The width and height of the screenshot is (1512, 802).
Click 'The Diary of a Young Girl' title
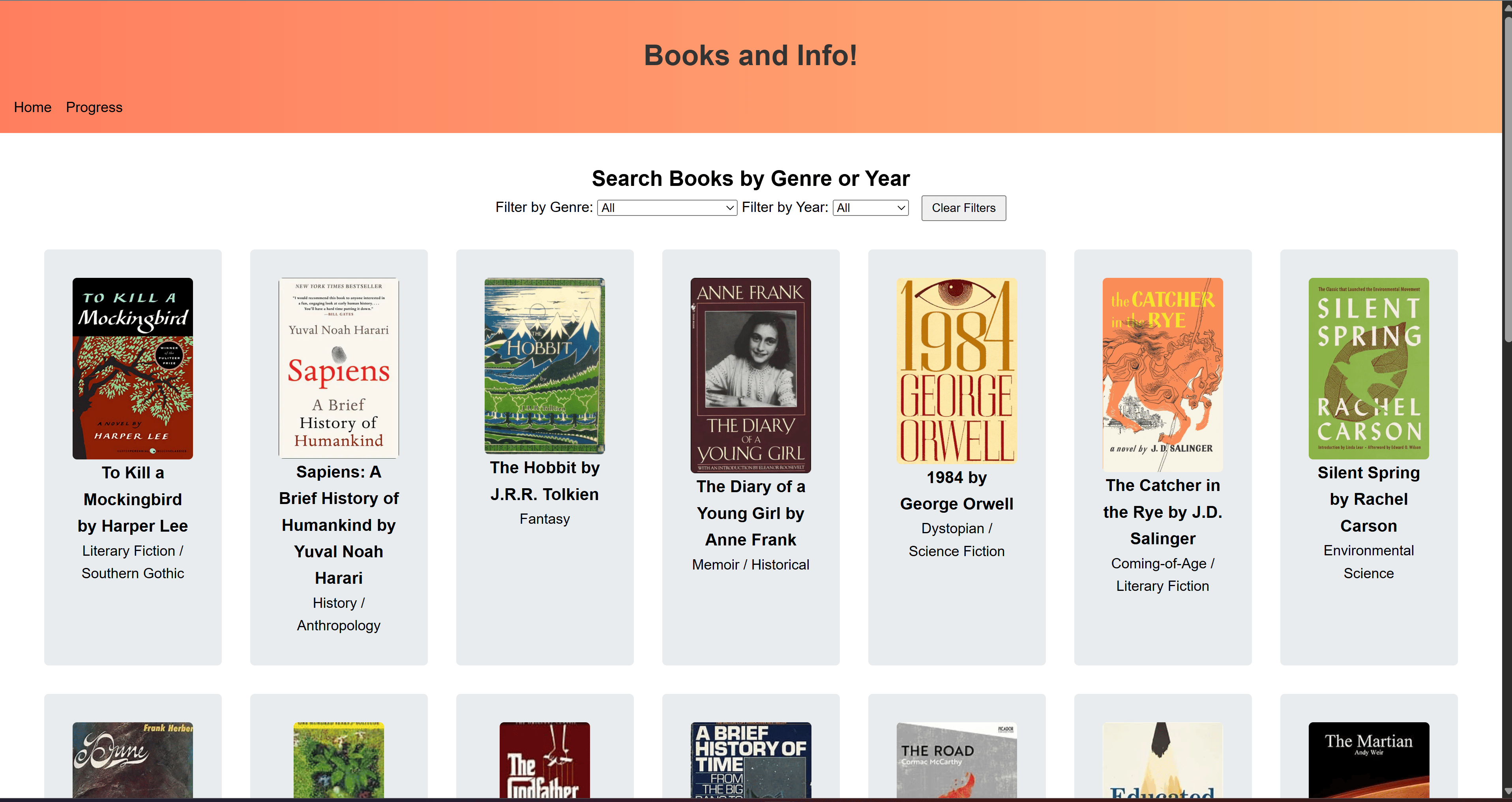click(x=751, y=513)
